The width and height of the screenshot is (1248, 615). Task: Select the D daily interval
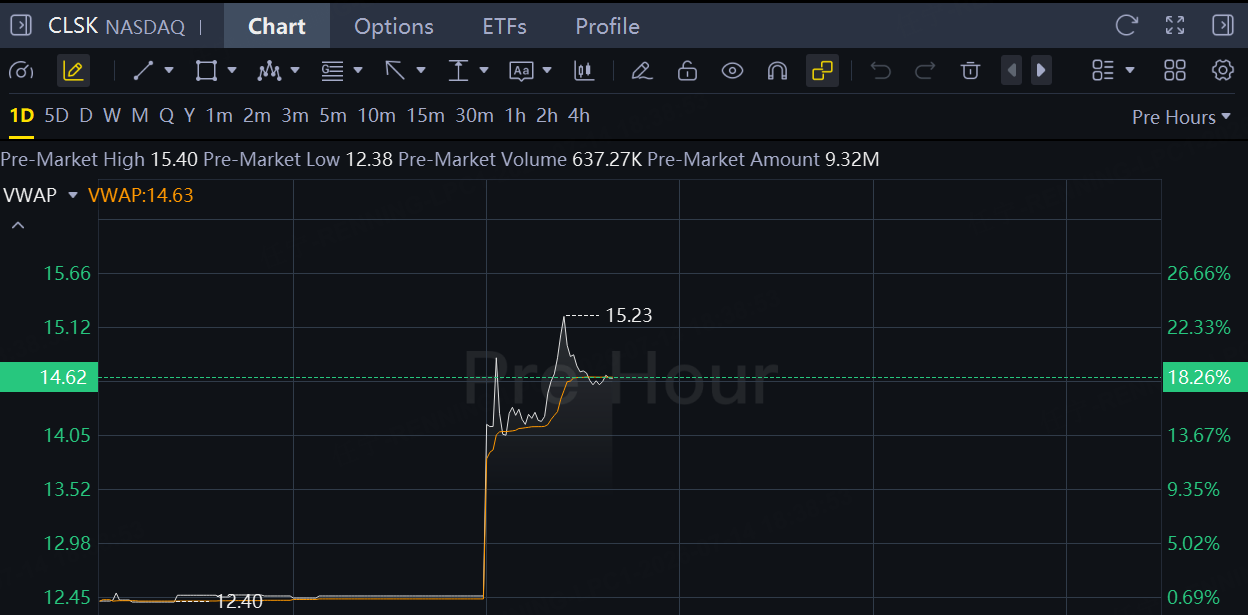point(86,116)
